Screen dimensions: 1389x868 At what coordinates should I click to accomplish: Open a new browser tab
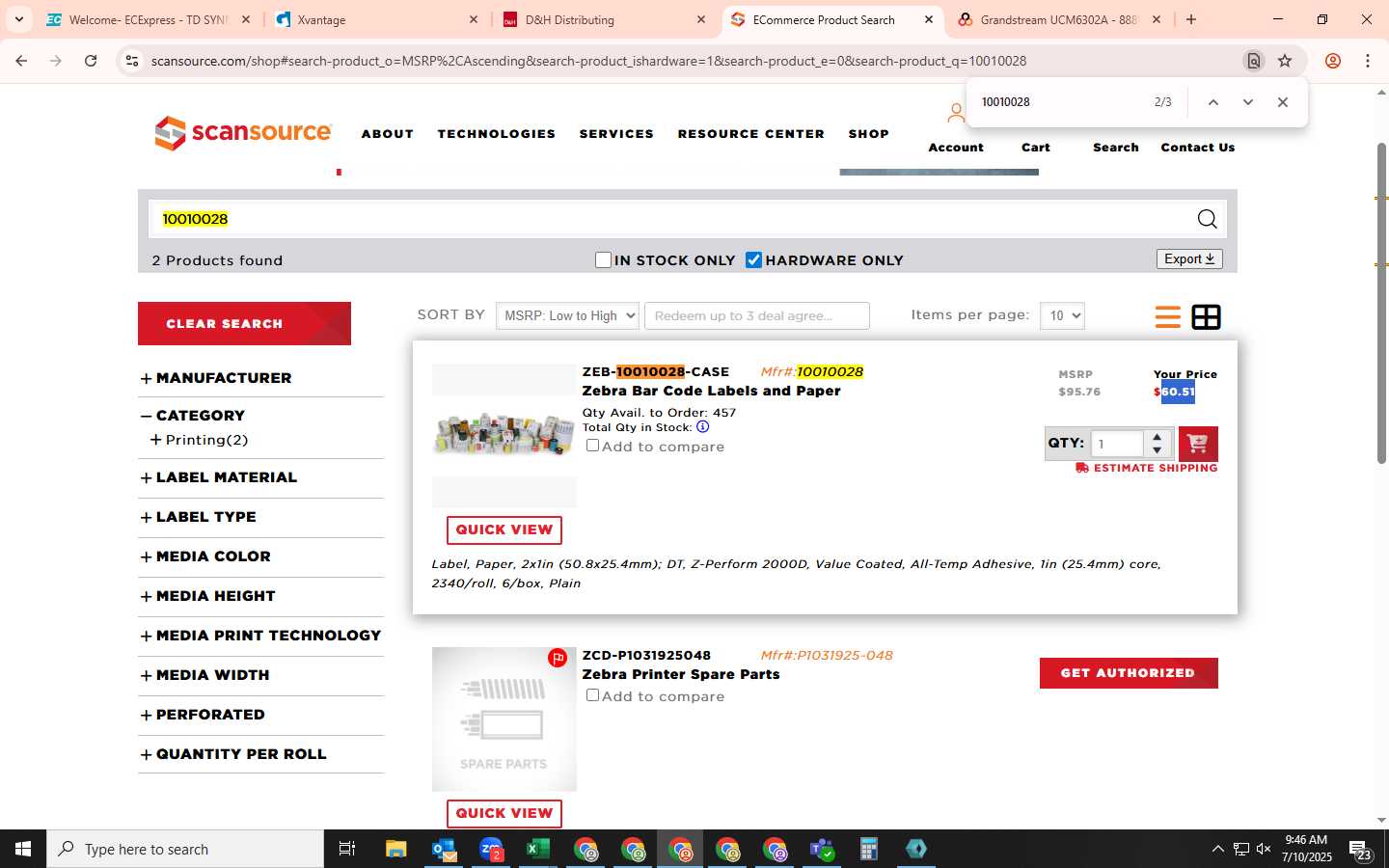pyautogui.click(x=1191, y=19)
